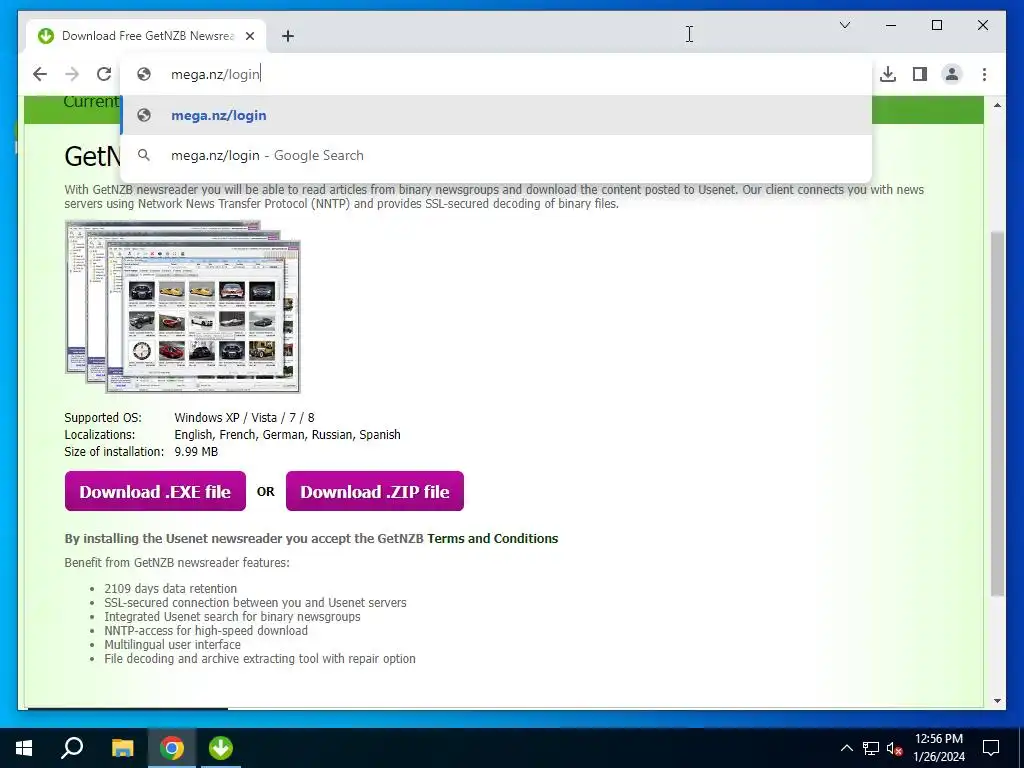Open a new tab with the plus button
Image resolution: width=1024 pixels, height=768 pixels.
point(287,36)
